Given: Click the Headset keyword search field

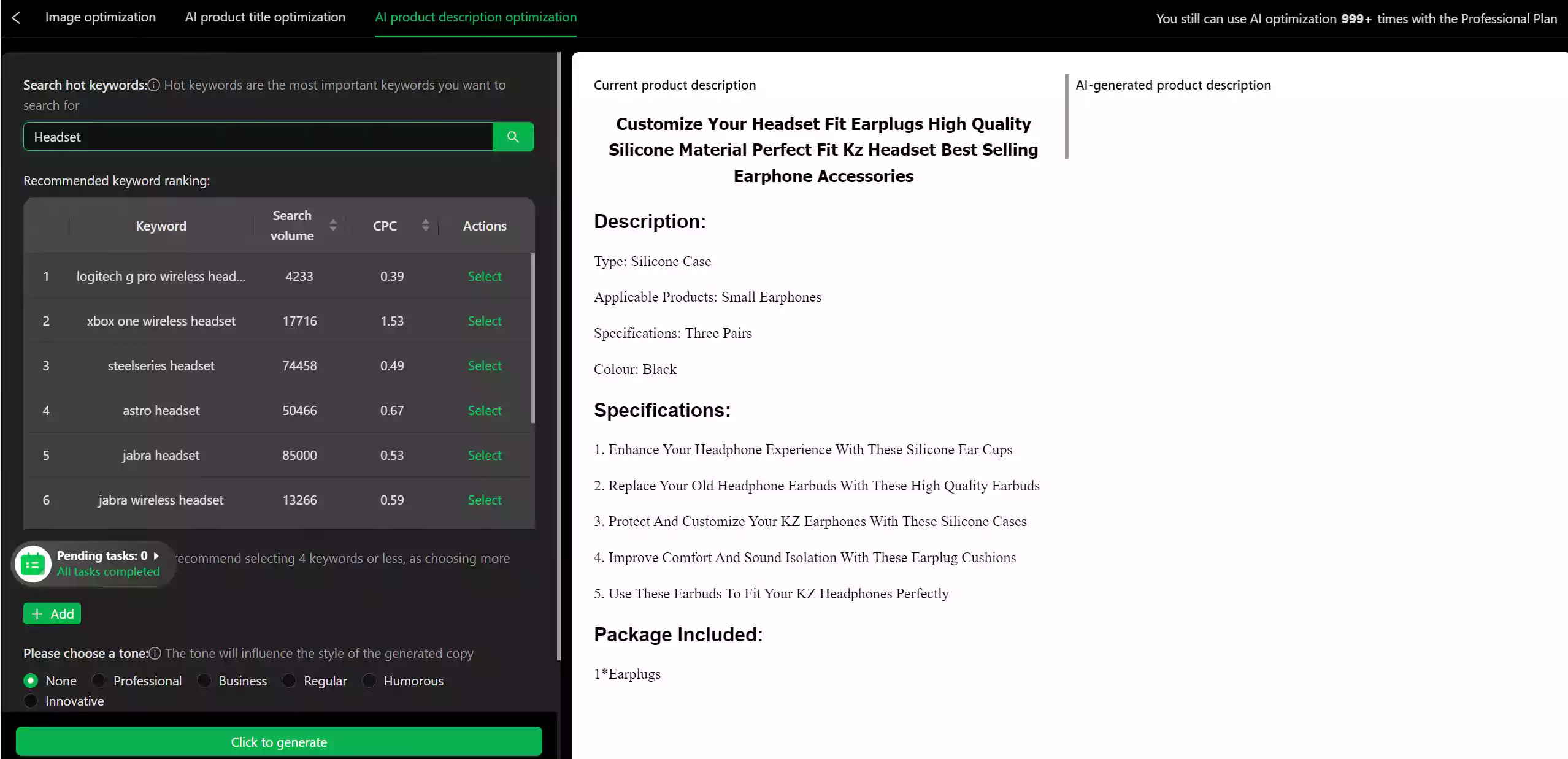Looking at the screenshot, I should pyautogui.click(x=258, y=137).
